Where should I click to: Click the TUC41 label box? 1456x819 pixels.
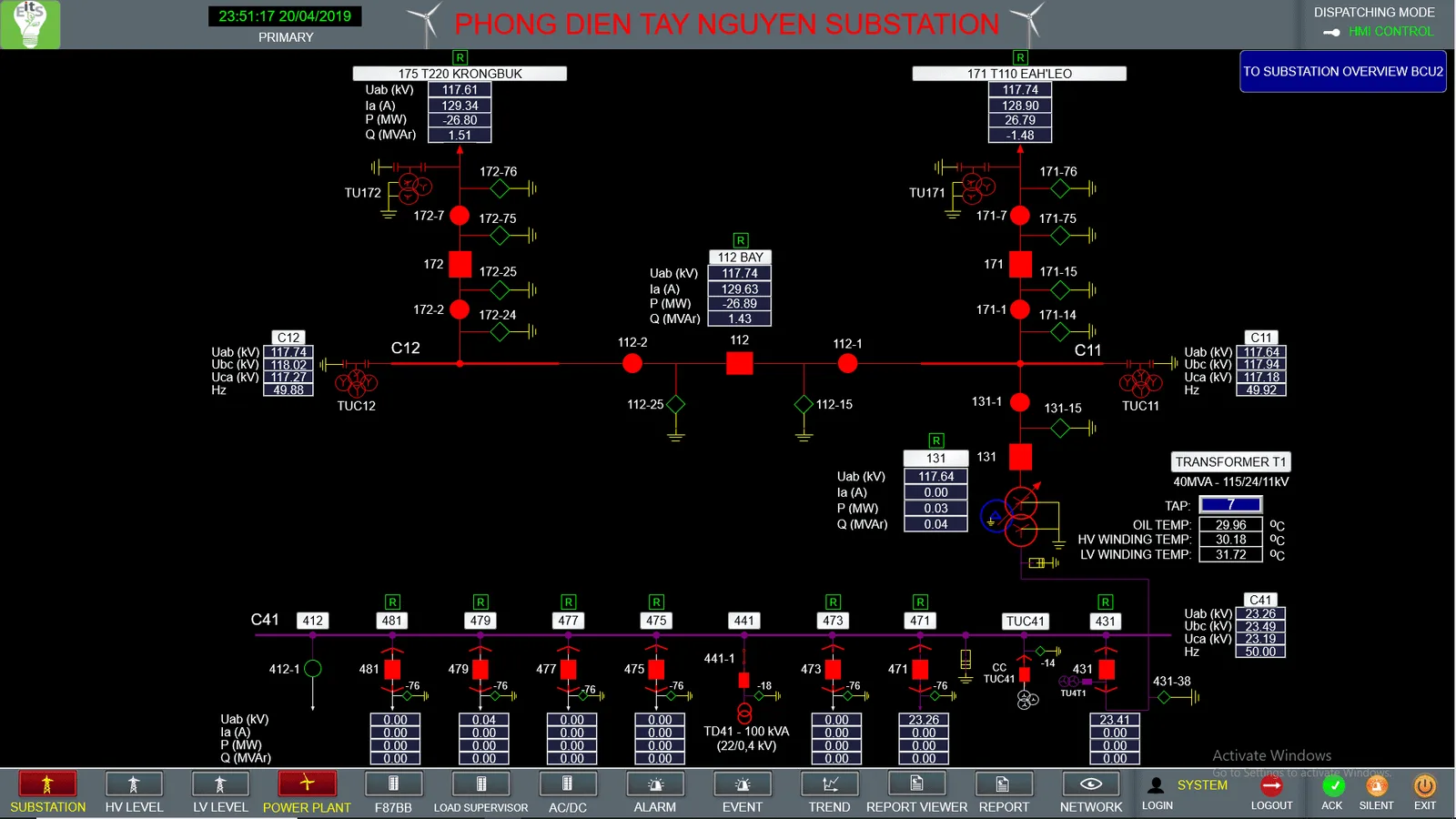coord(1026,621)
